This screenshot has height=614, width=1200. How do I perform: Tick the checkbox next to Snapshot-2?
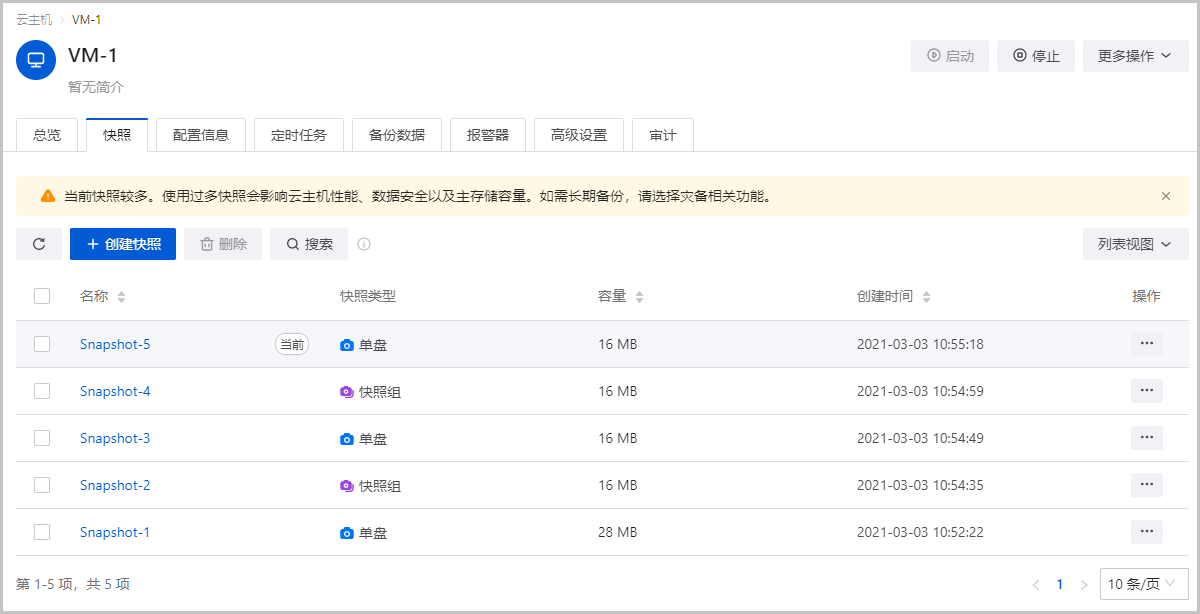point(42,484)
